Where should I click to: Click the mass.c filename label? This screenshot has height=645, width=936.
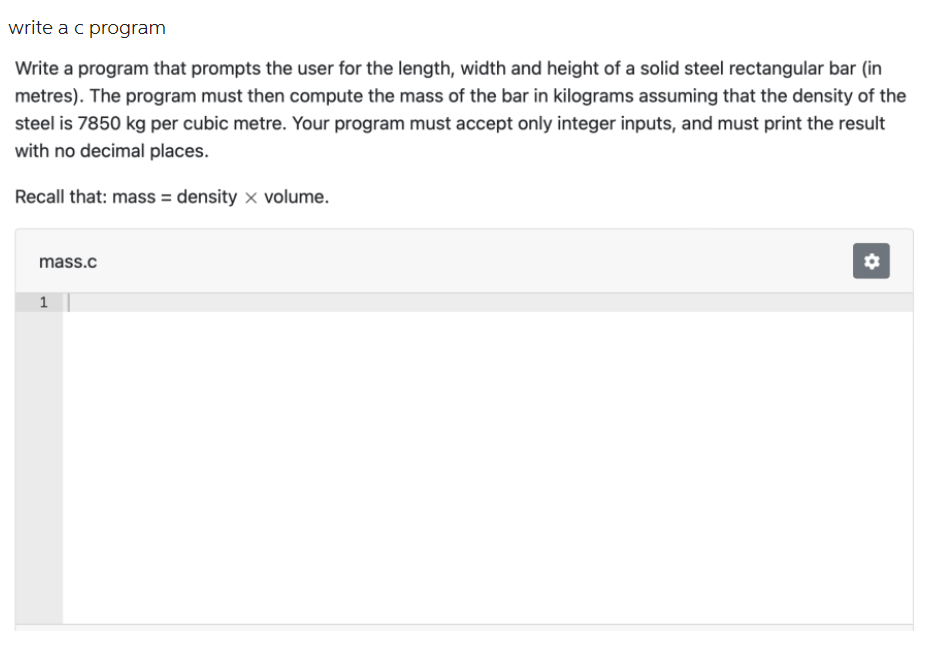67,261
